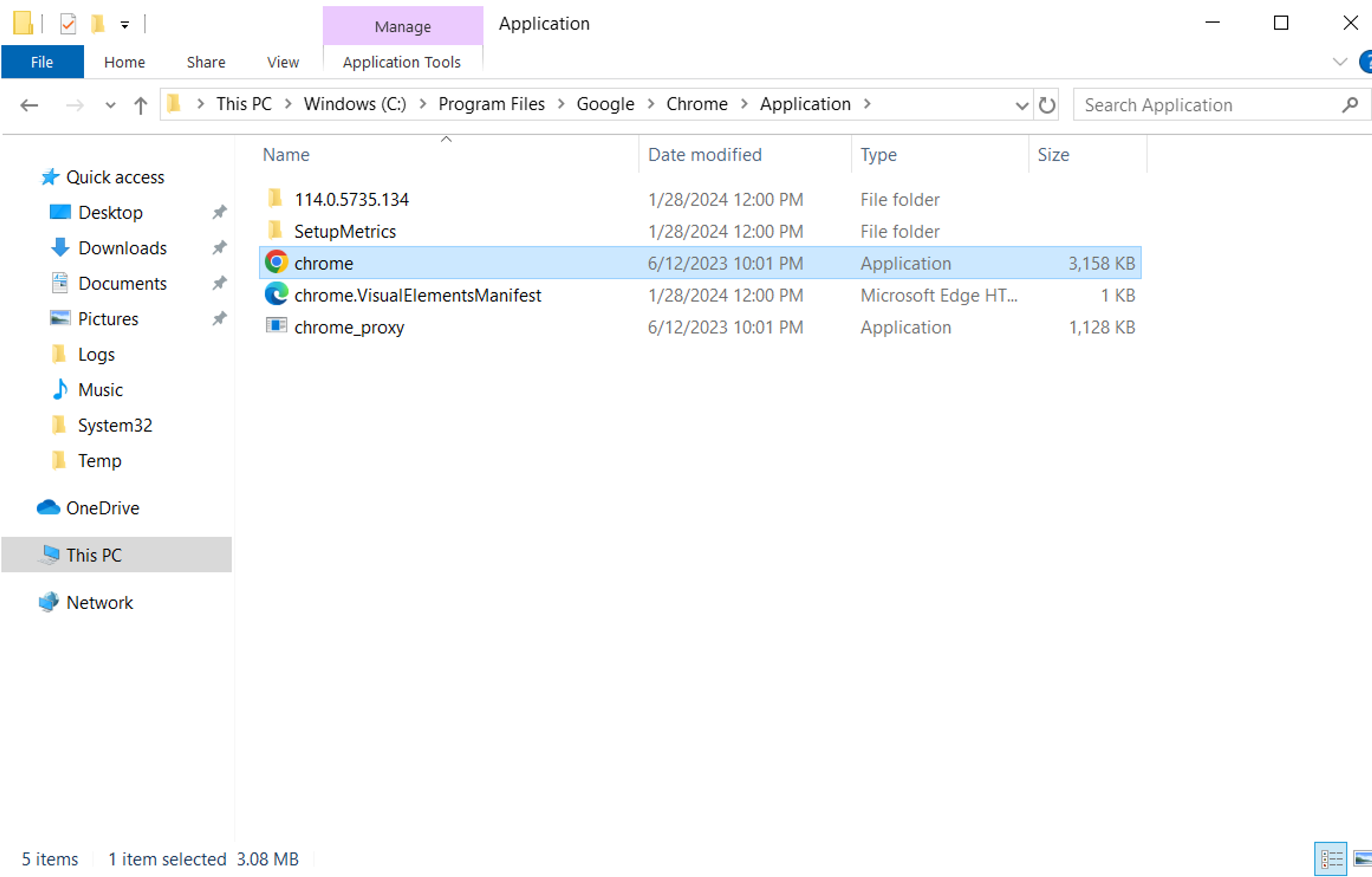Open the address bar history dropdown
1372x877 pixels.
click(x=1021, y=105)
